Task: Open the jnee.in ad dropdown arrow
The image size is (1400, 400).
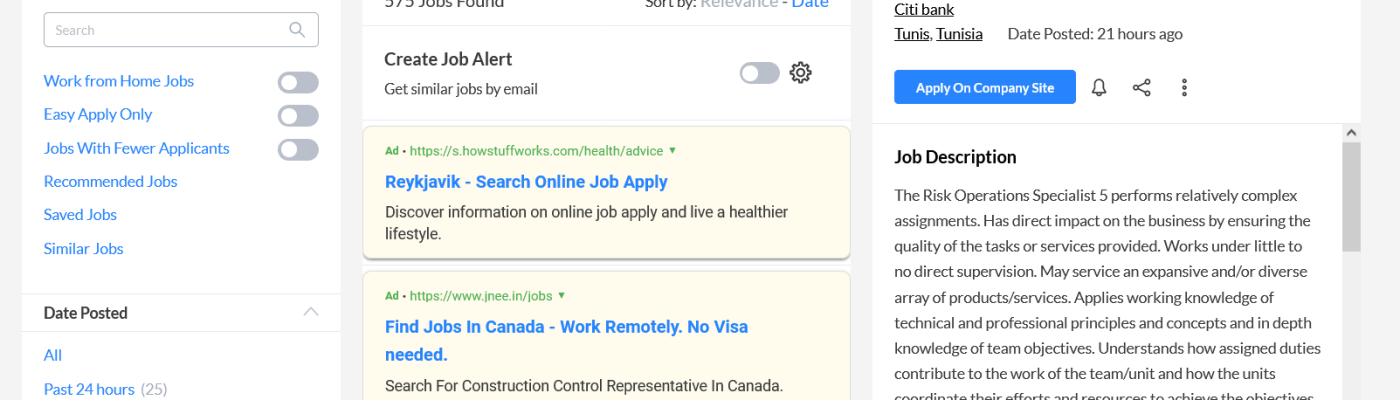Action: 562,296
